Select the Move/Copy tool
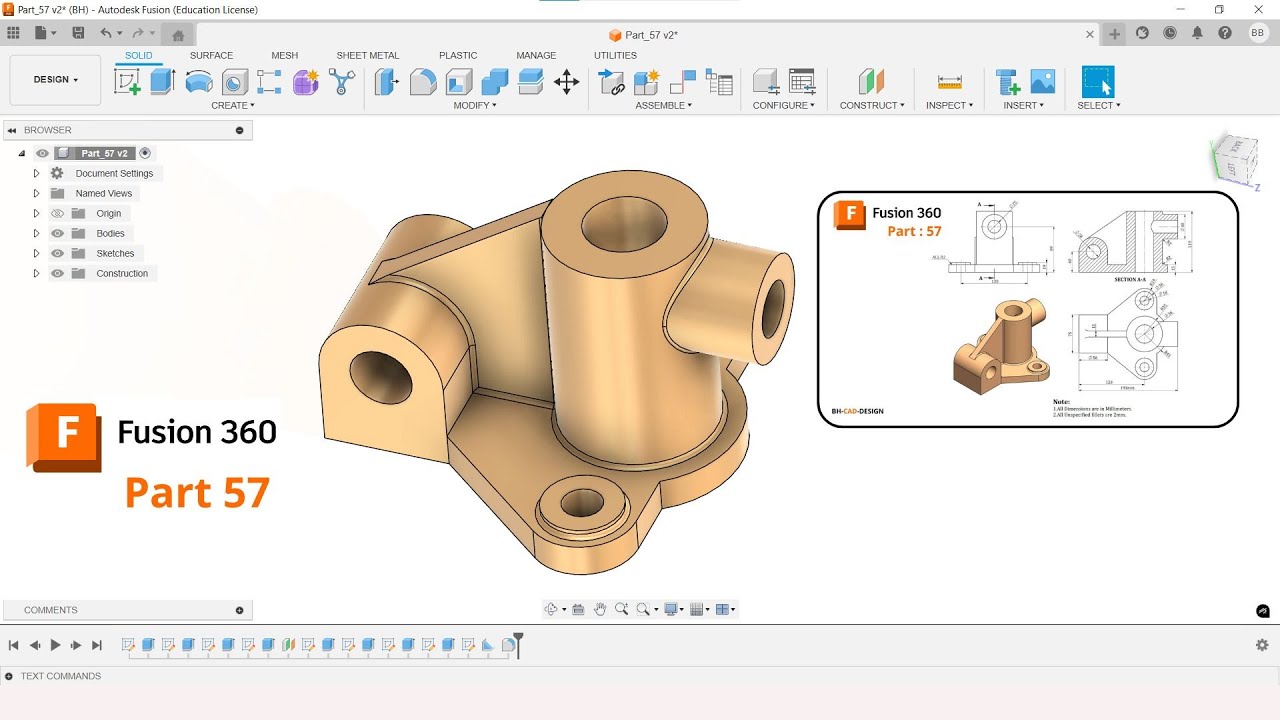Viewport: 1280px width, 720px height. coord(567,82)
